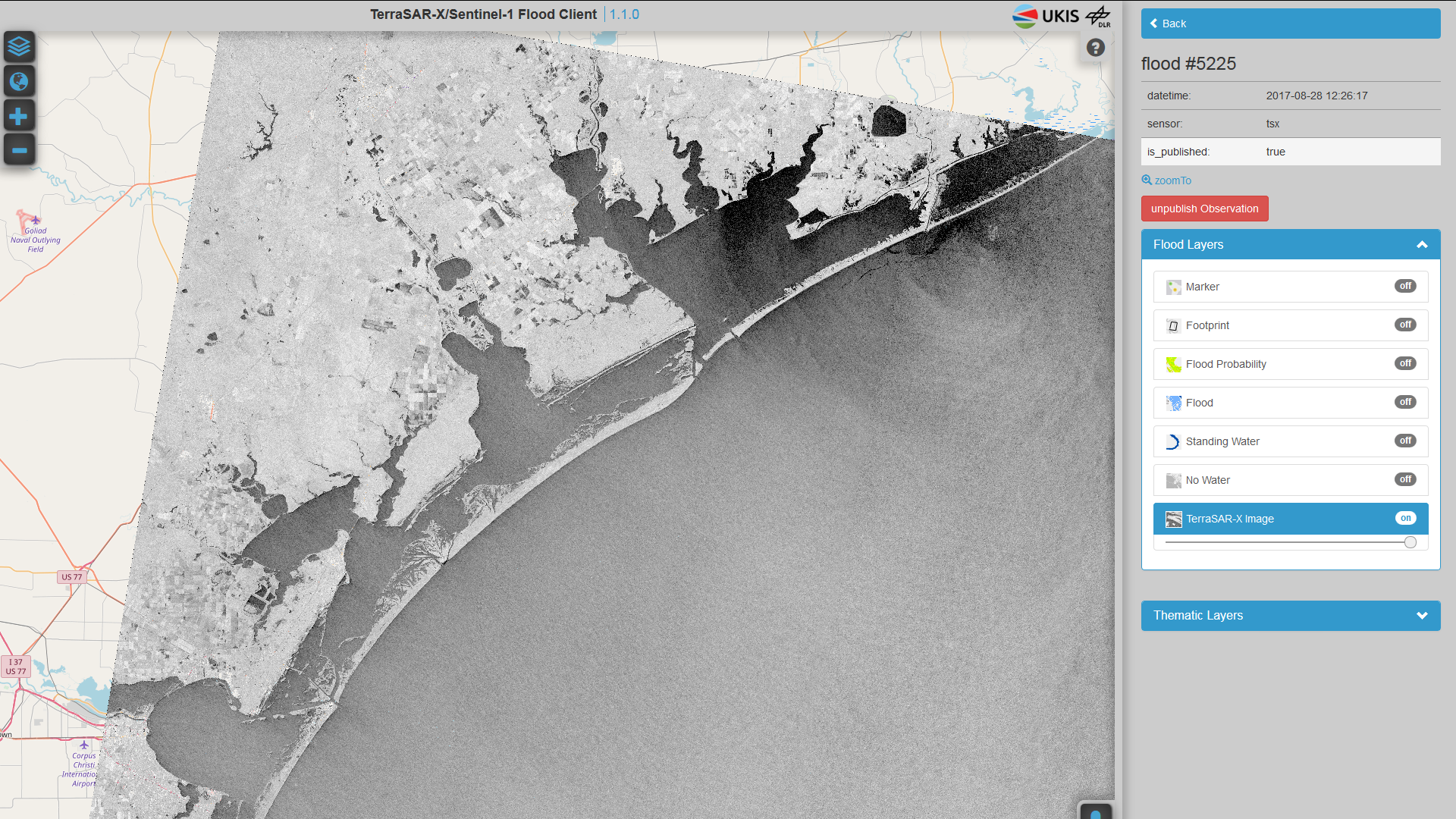1456x819 pixels.
Task: Enable the Footprint layer toggle
Action: point(1404,325)
